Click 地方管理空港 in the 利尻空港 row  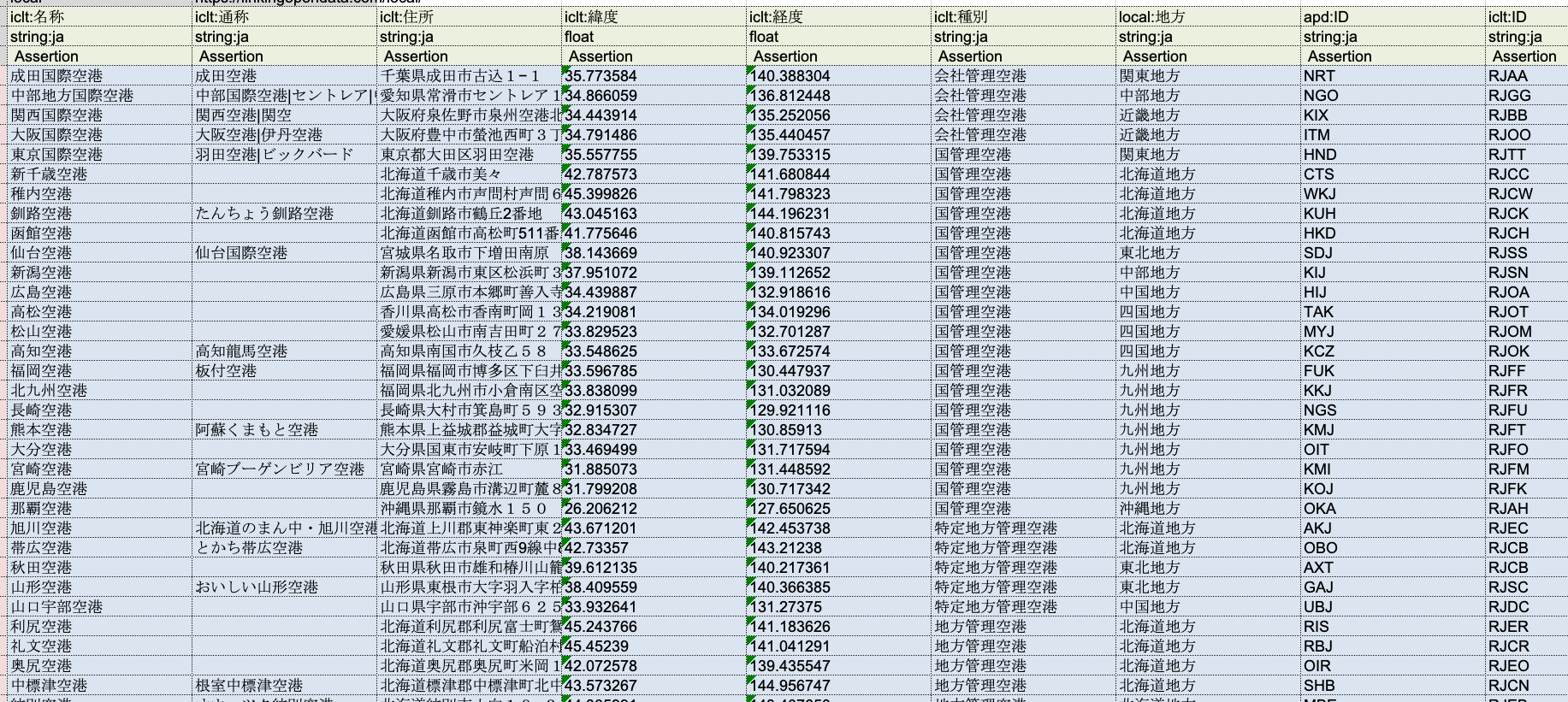tap(1024, 627)
